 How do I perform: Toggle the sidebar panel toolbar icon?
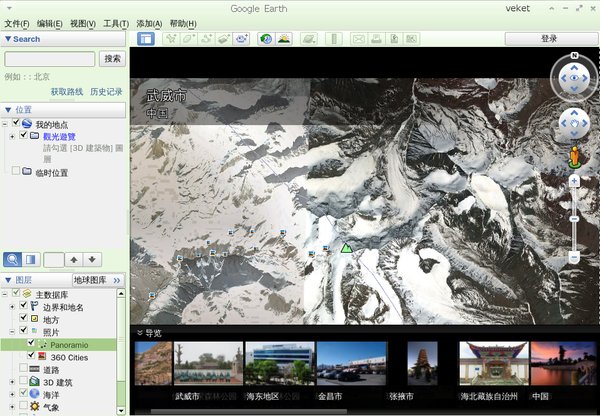(x=146, y=39)
